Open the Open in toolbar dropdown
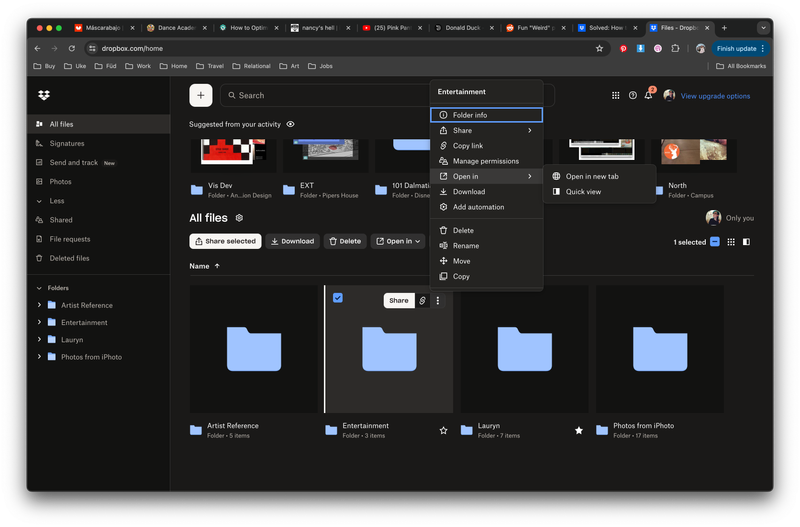800x527 pixels. pos(398,241)
